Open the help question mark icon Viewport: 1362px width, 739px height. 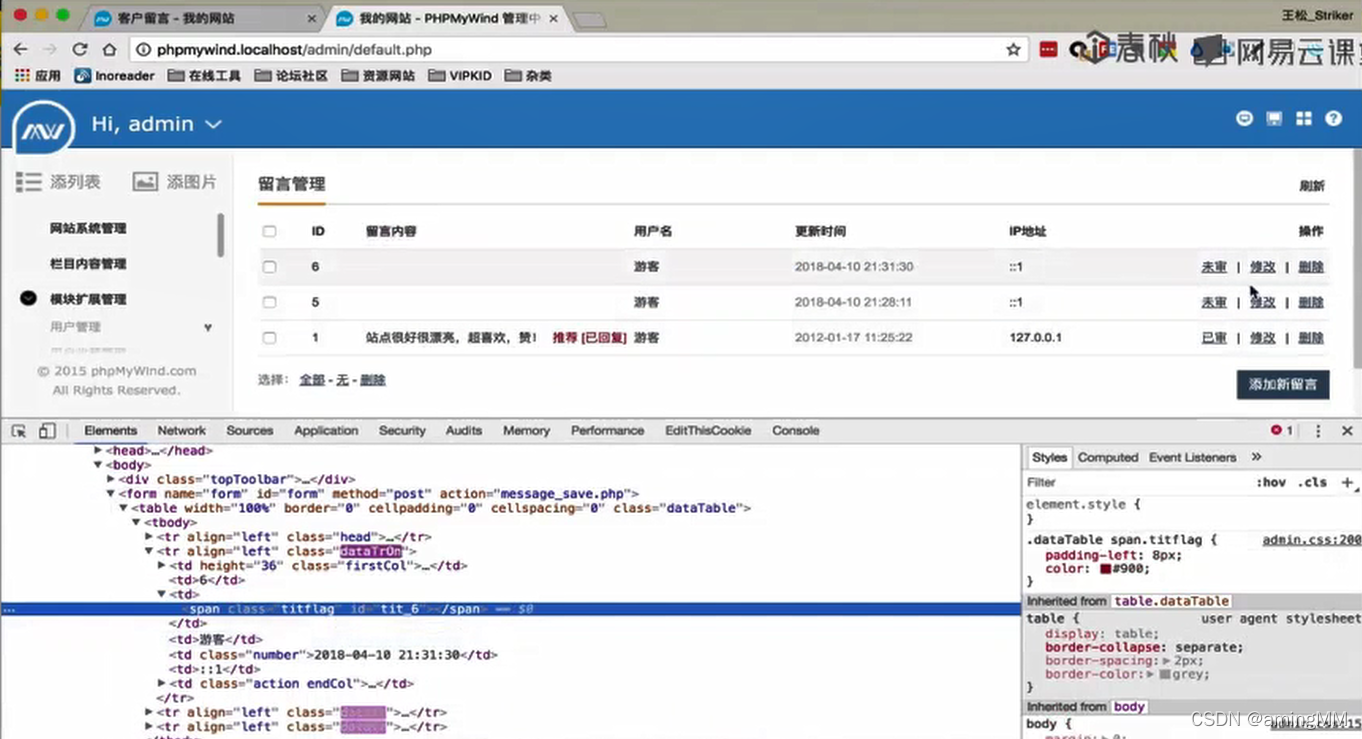[1333, 118]
